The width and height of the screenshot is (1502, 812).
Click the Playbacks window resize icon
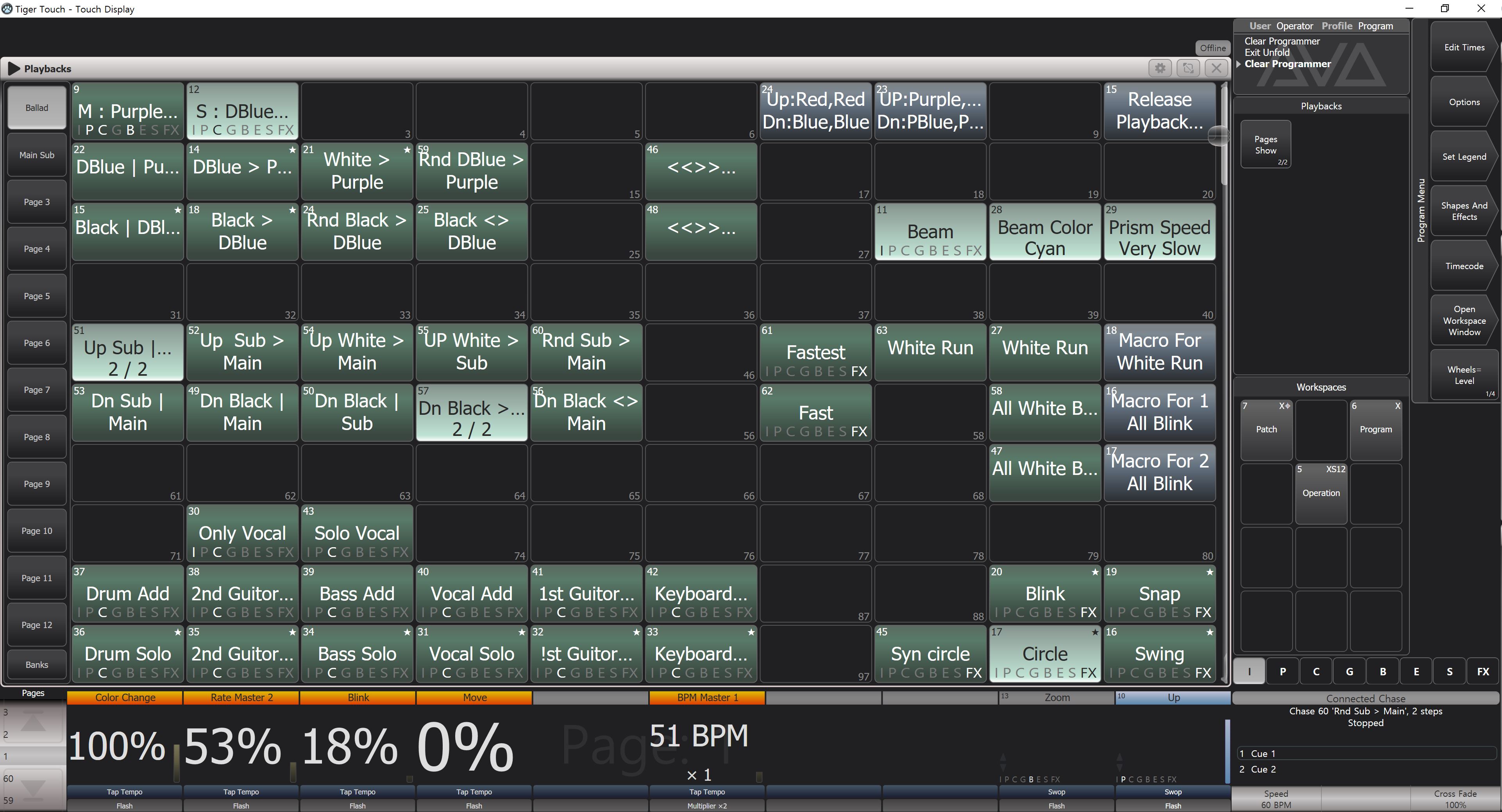(1188, 68)
